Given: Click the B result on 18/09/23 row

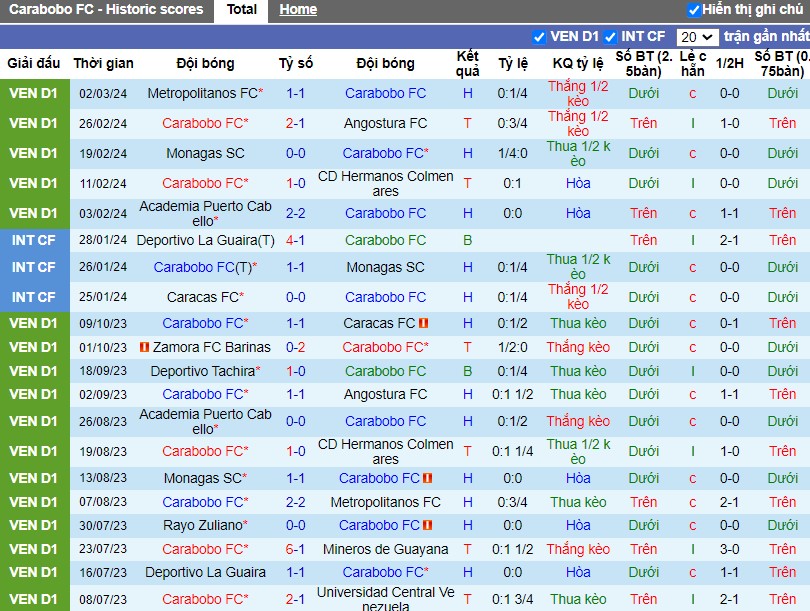Looking at the screenshot, I should click(x=468, y=371).
